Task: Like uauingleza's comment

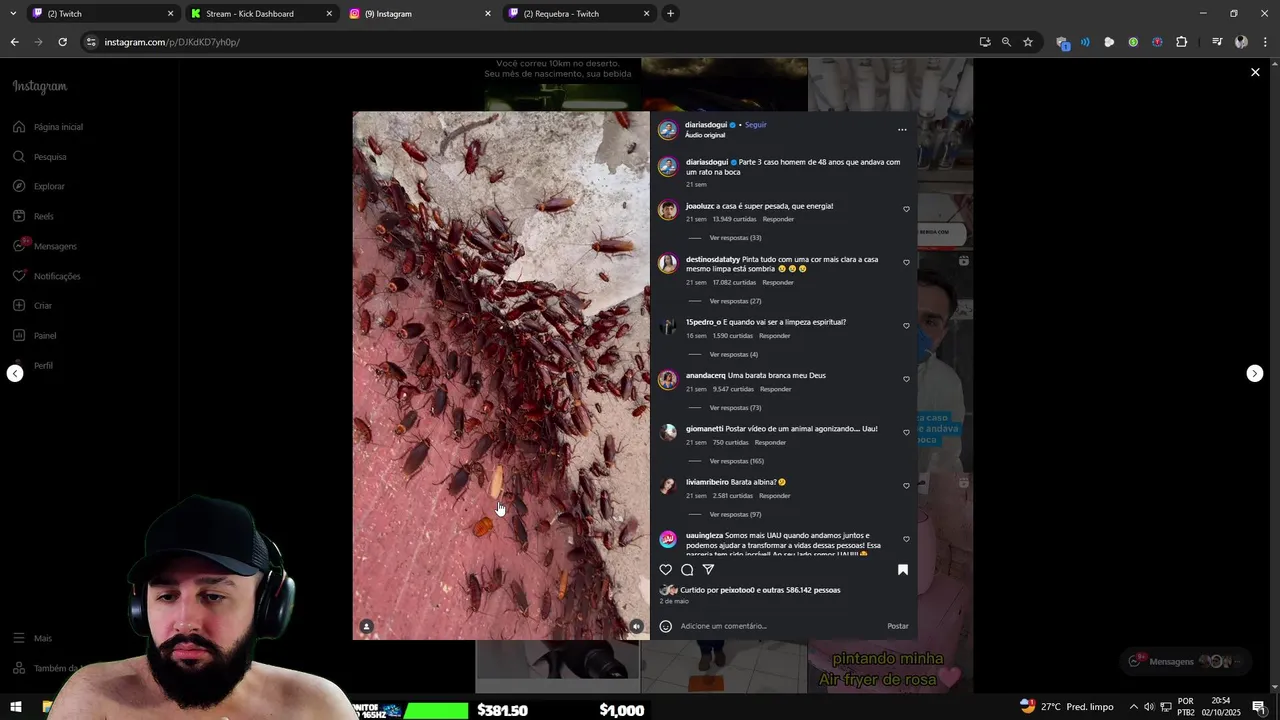Action: tap(907, 539)
